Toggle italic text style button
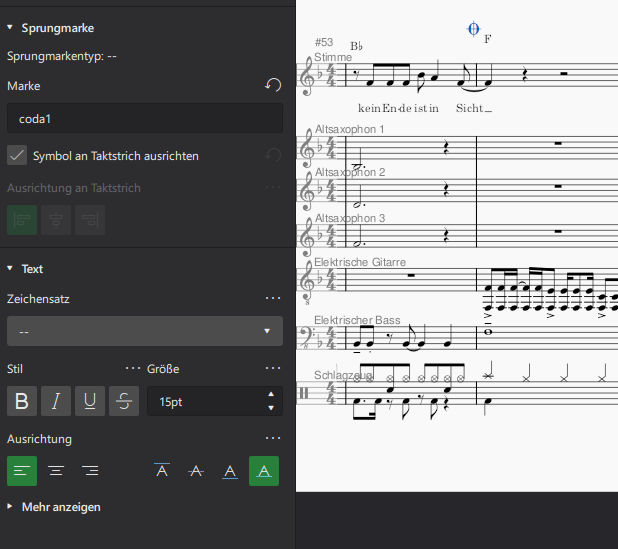 56,401
